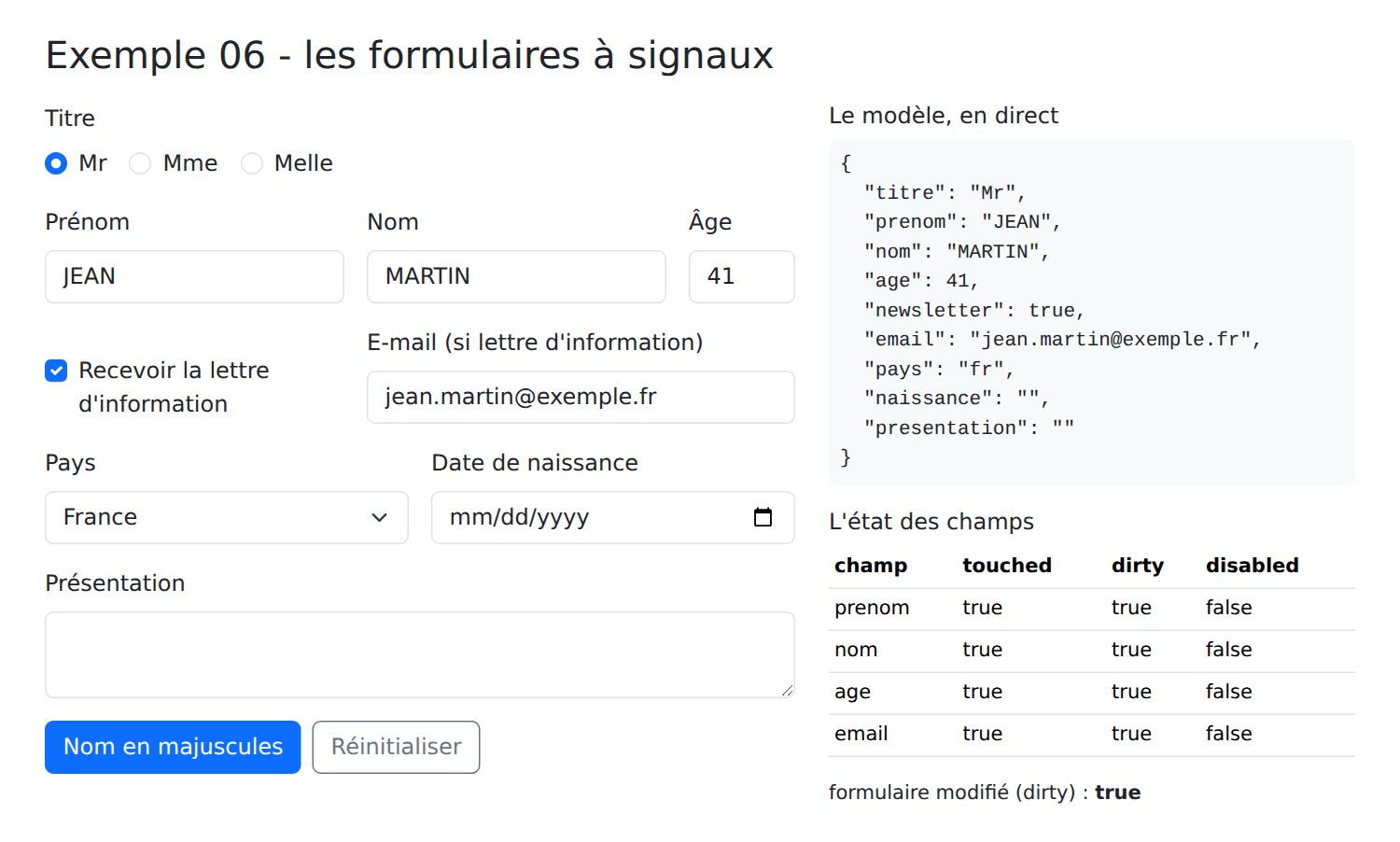Click the JSON line with "email" value
The height and width of the screenshot is (842, 1400).
click(x=1063, y=340)
